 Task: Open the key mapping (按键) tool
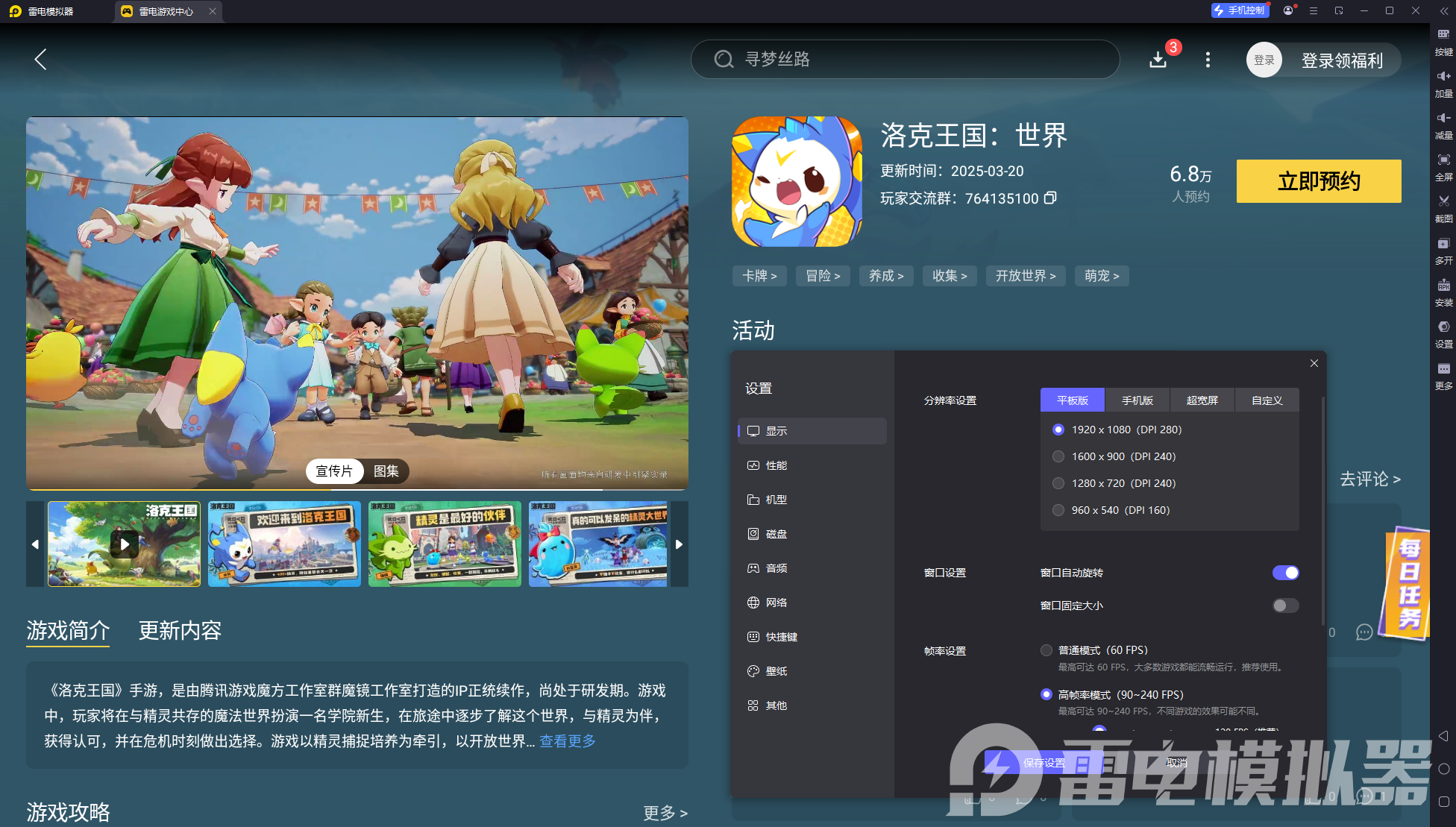point(1443,41)
